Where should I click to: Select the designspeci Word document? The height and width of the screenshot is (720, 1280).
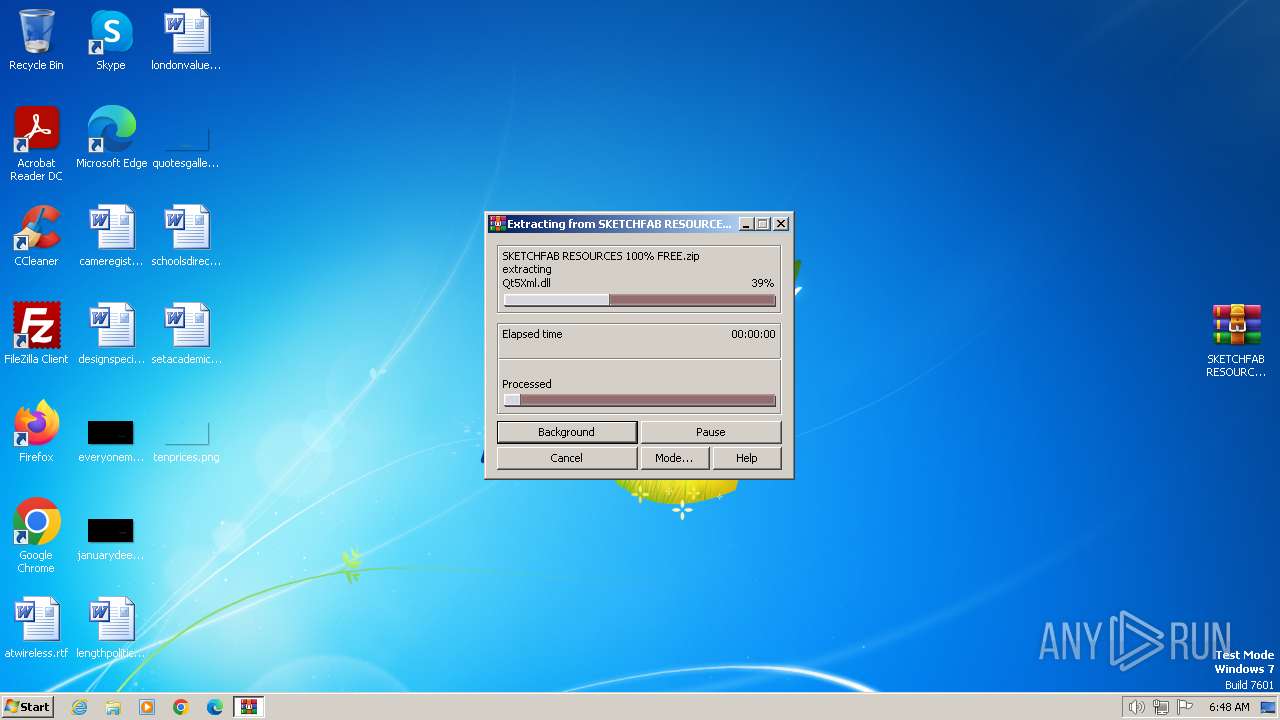(x=111, y=334)
